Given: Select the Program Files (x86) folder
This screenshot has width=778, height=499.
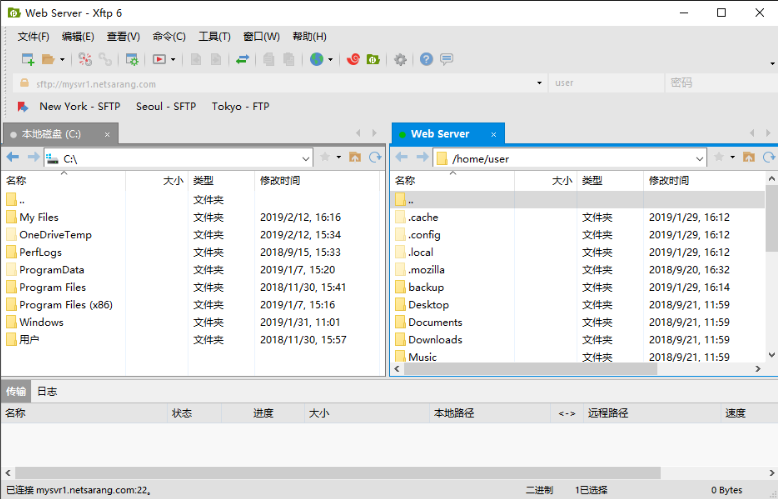Looking at the screenshot, I should pos(66,305).
